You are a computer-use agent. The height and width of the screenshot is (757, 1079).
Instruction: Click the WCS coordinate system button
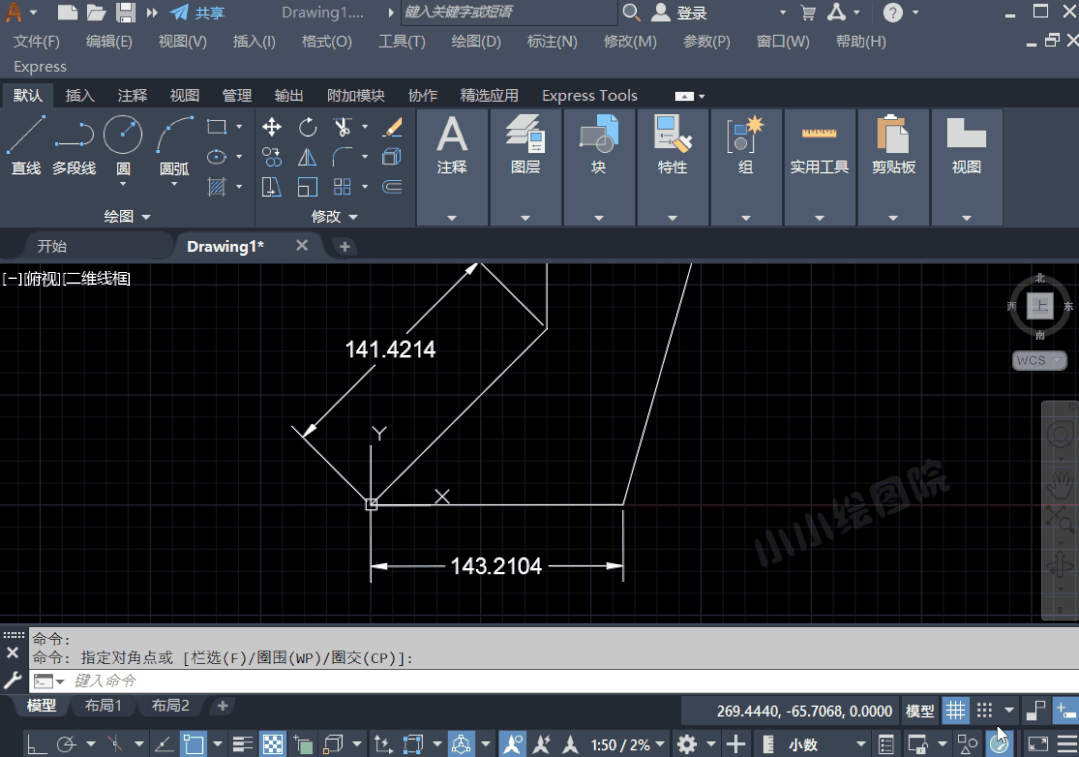click(1039, 361)
